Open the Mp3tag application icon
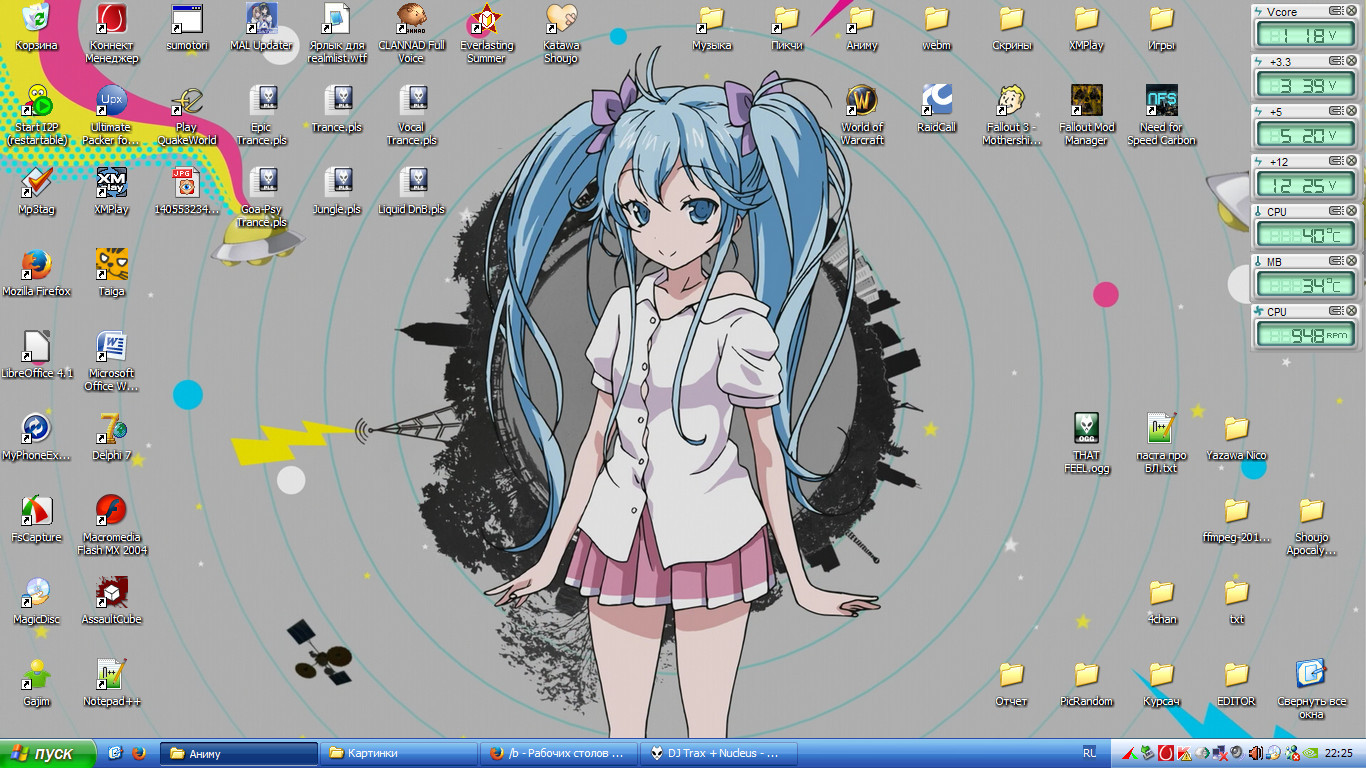The width and height of the screenshot is (1366, 768). click(x=36, y=191)
